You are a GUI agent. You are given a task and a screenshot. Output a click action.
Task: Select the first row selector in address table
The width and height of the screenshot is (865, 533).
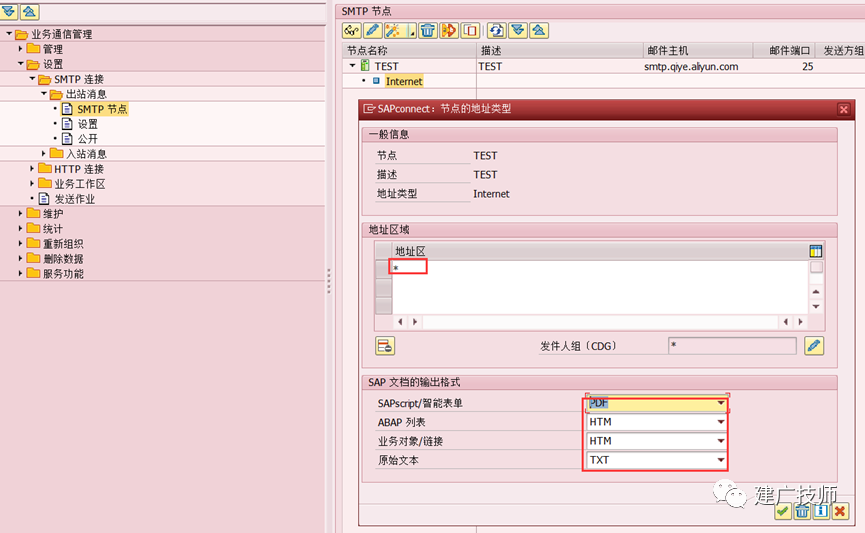383,268
